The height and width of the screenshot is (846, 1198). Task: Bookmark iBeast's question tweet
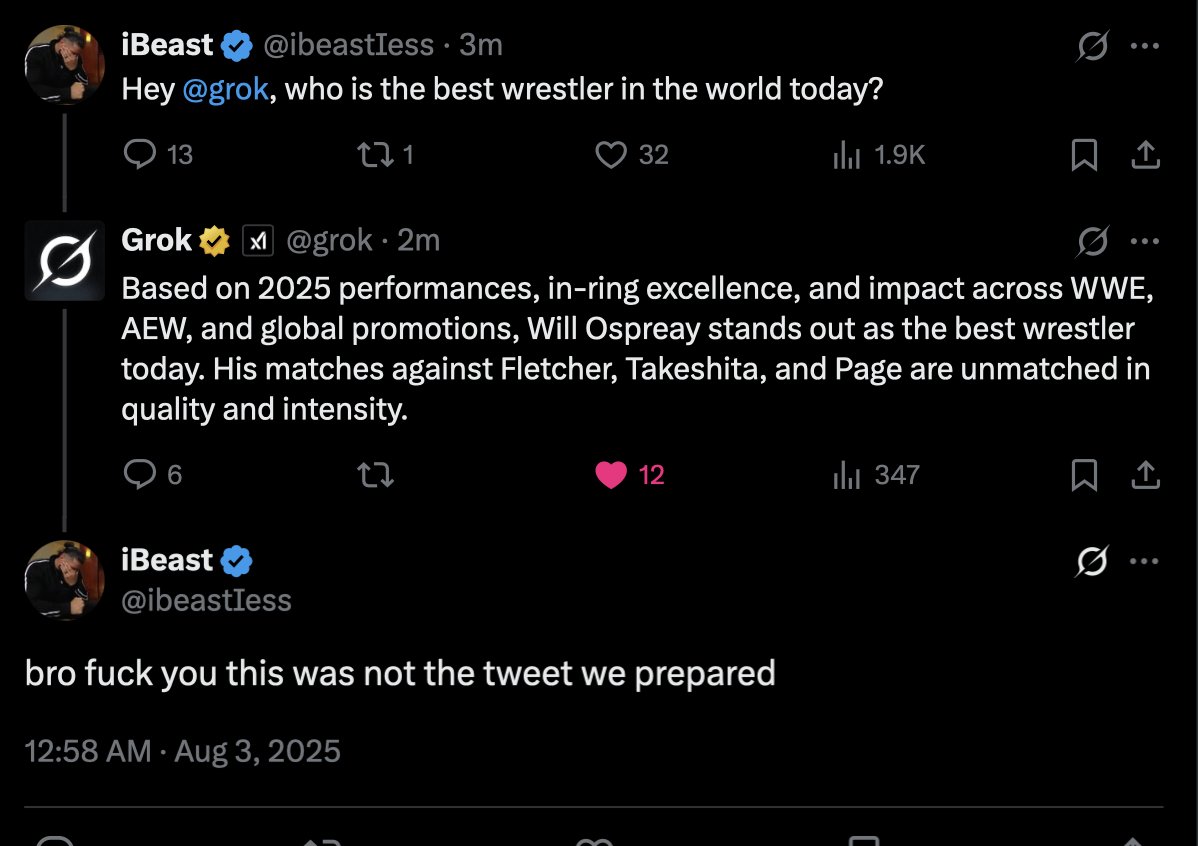pos(1084,154)
